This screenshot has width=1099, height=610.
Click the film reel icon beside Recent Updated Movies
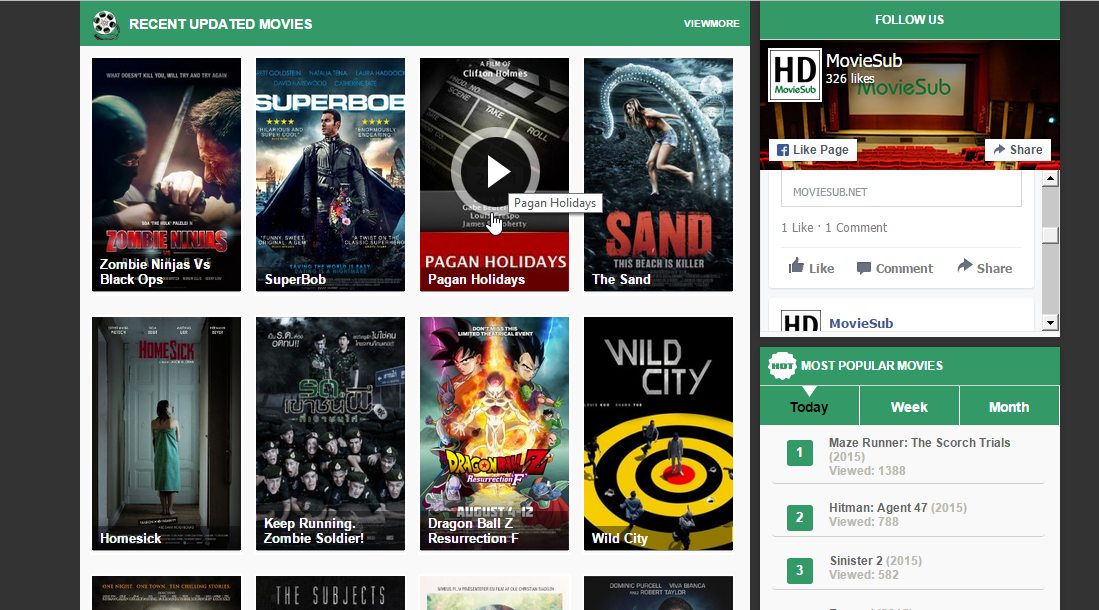[105, 24]
